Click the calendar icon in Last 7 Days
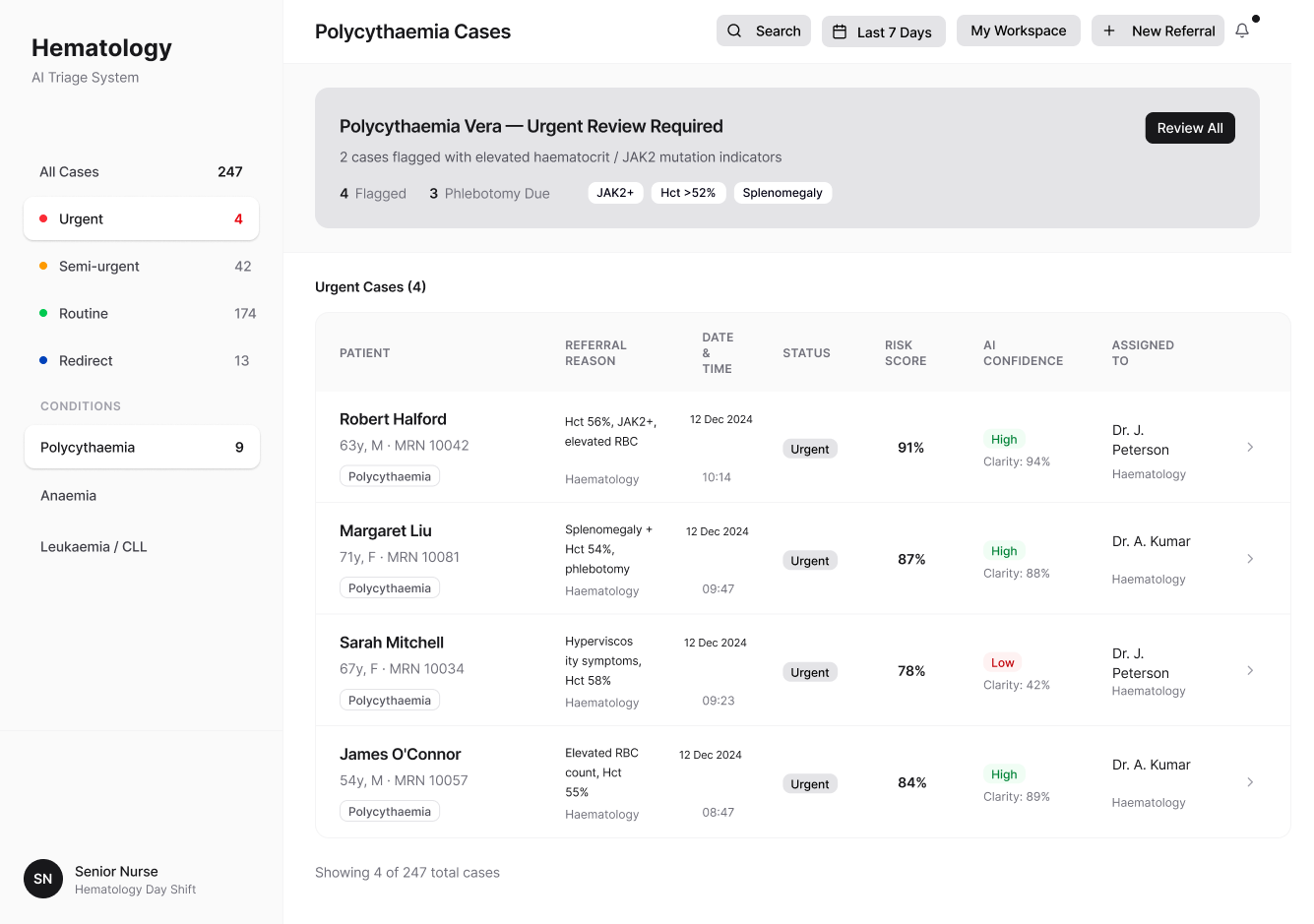1314x924 pixels. click(x=840, y=31)
